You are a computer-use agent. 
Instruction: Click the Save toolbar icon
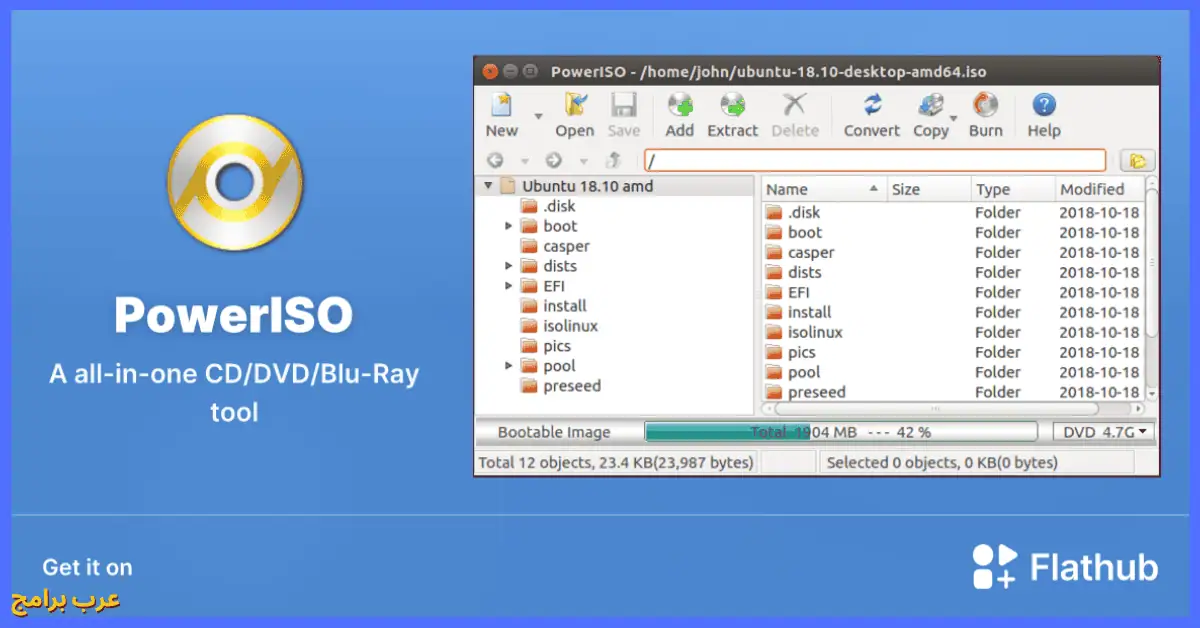tap(624, 115)
